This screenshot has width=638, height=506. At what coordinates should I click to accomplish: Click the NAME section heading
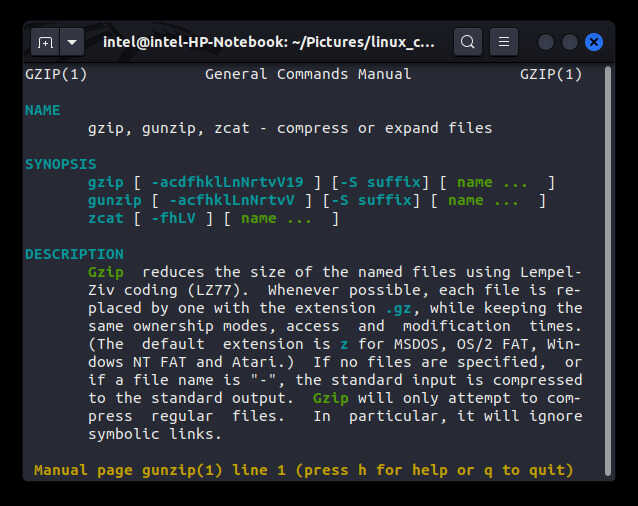click(43, 110)
